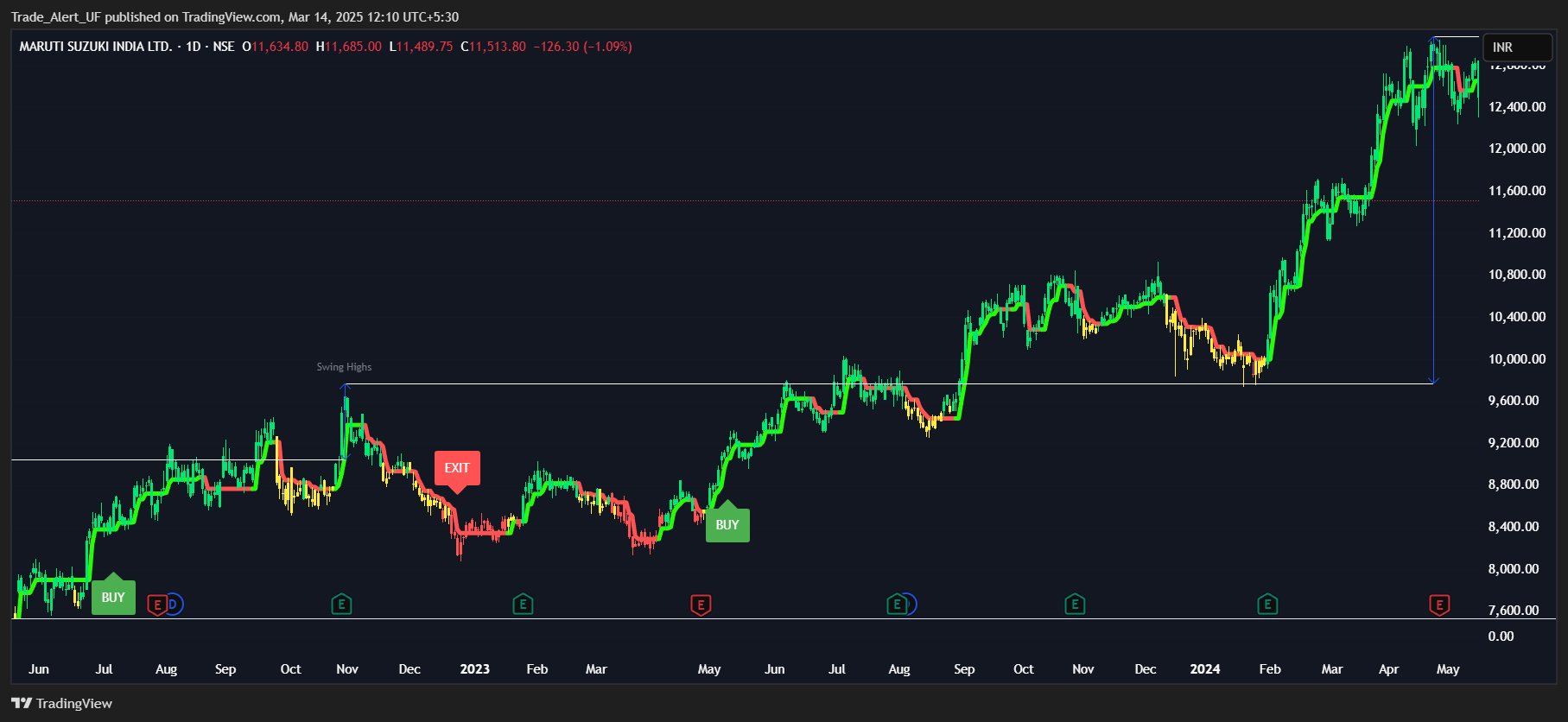Click the 2024 year label on time axis

pos(1205,669)
